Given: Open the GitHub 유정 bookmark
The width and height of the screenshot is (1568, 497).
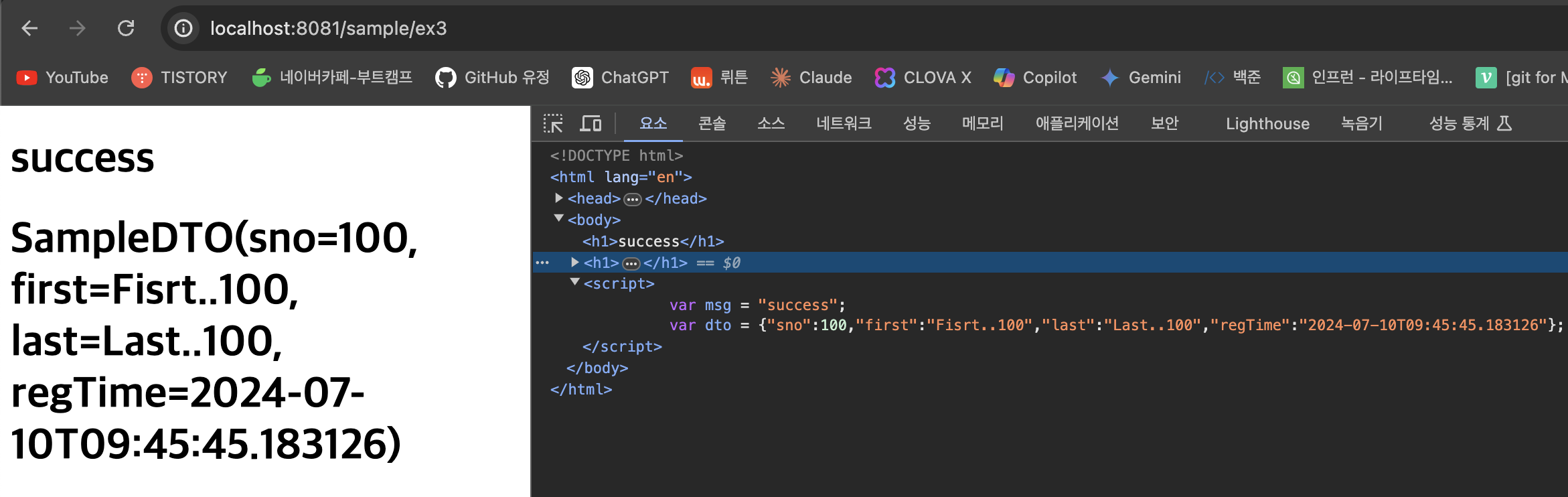Looking at the screenshot, I should (492, 78).
